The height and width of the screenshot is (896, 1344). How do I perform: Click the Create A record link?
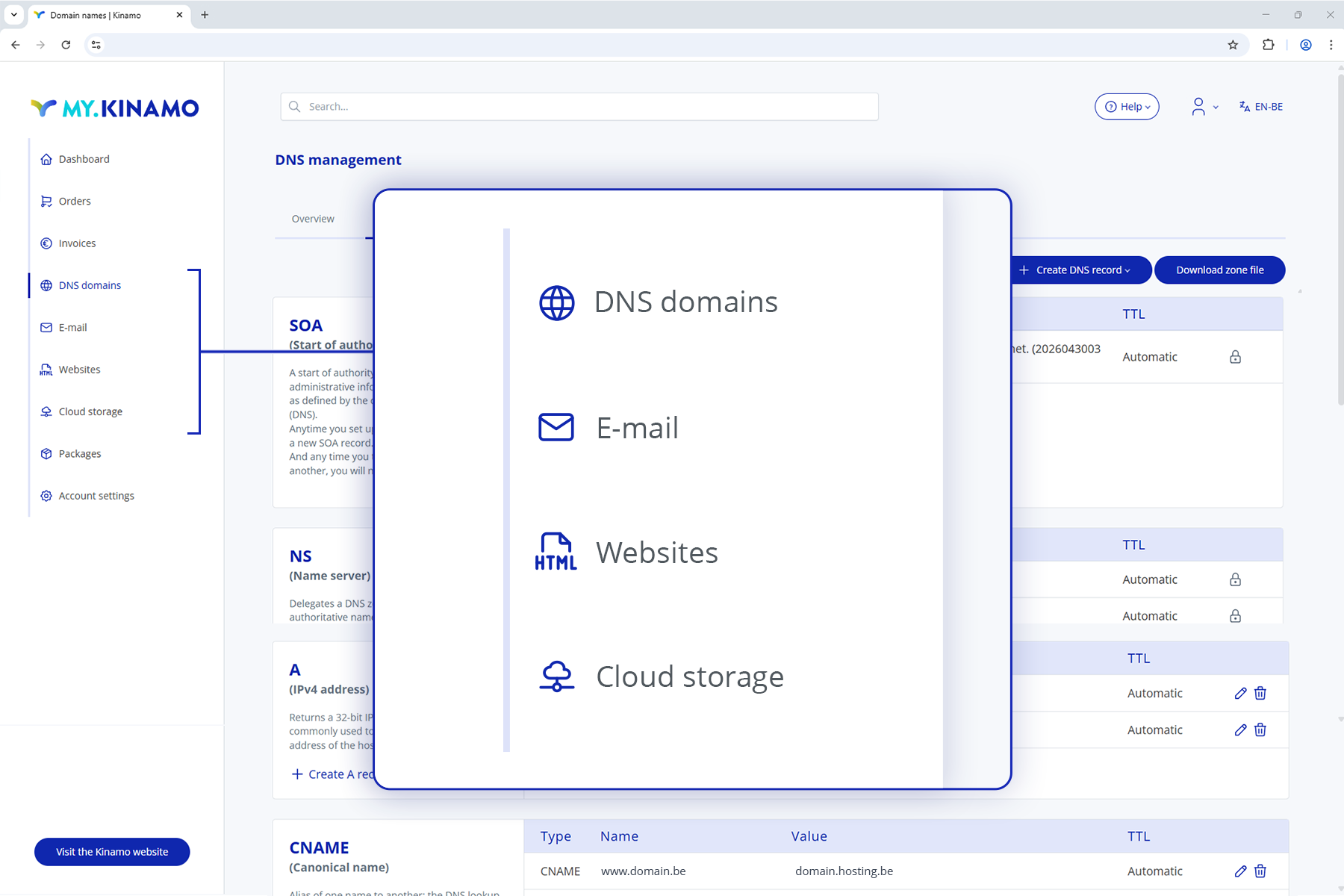[332, 774]
